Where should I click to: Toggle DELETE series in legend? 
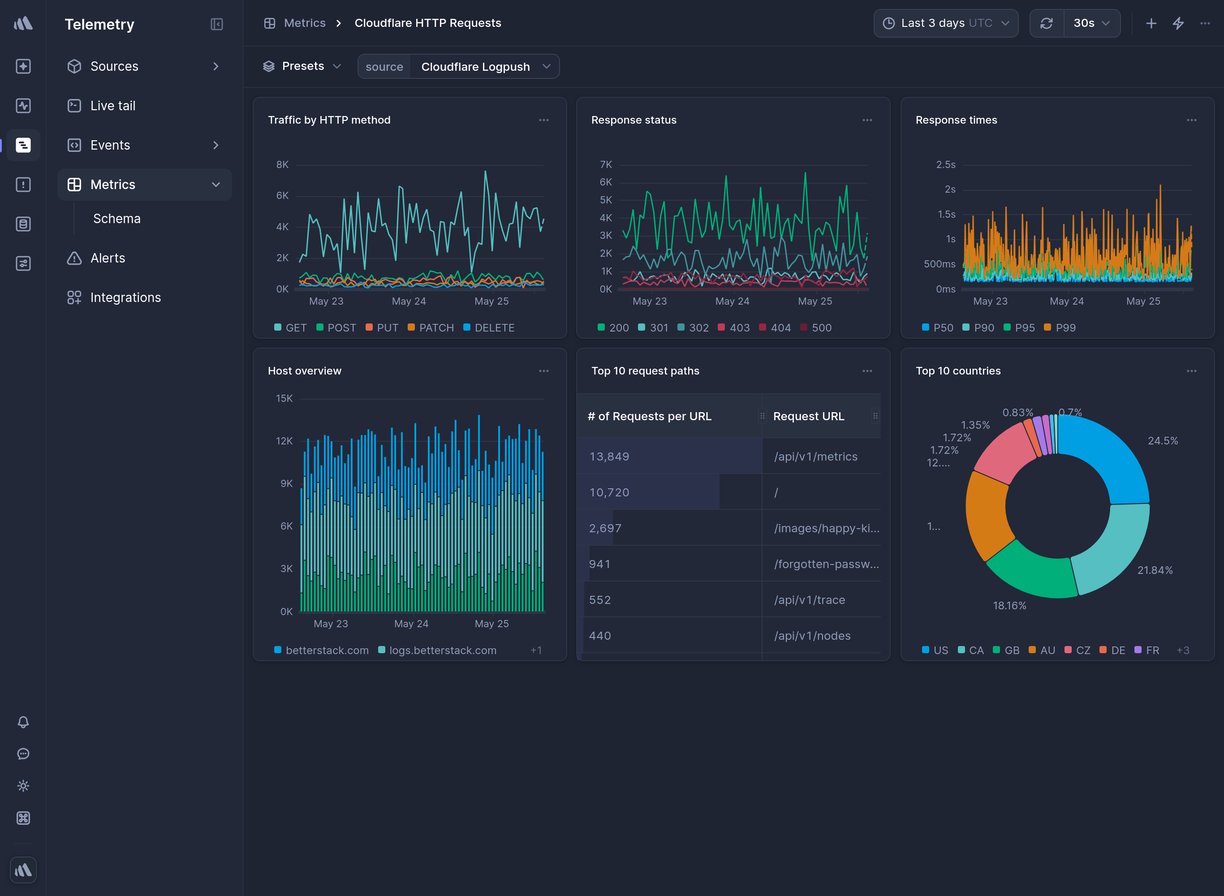pos(489,328)
